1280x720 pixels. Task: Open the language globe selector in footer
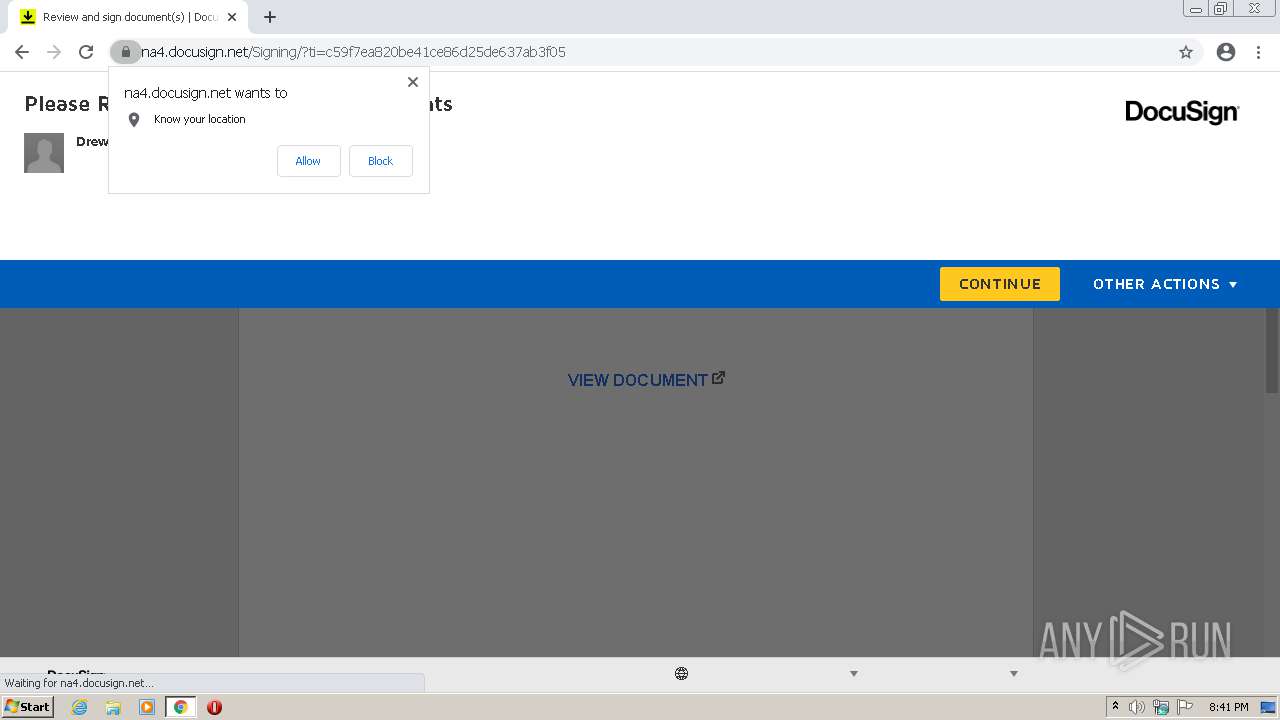(681, 674)
